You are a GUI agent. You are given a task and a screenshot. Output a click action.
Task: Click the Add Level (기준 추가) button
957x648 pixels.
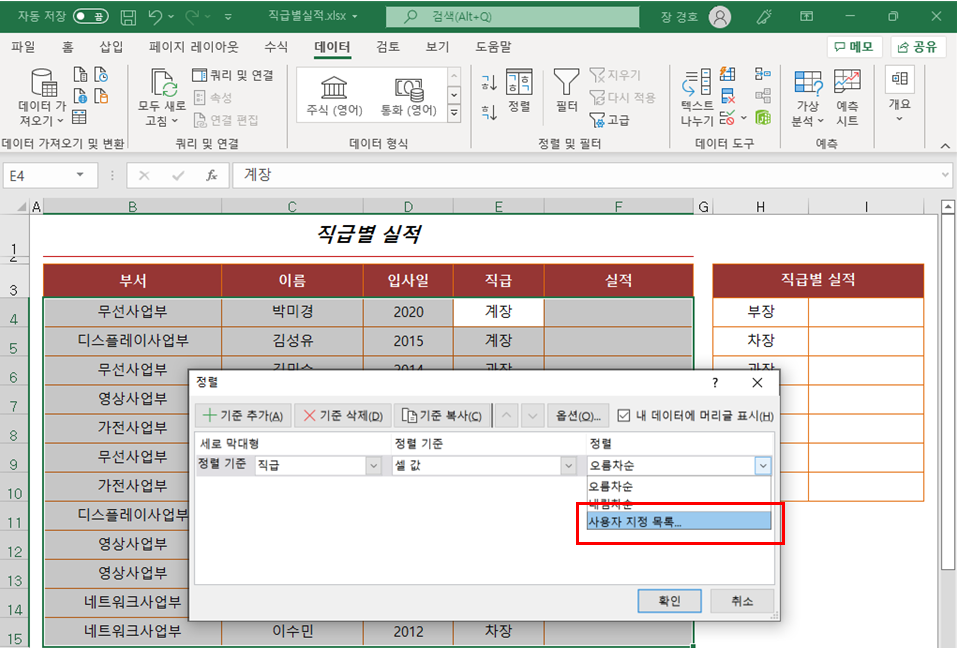[x=243, y=416]
